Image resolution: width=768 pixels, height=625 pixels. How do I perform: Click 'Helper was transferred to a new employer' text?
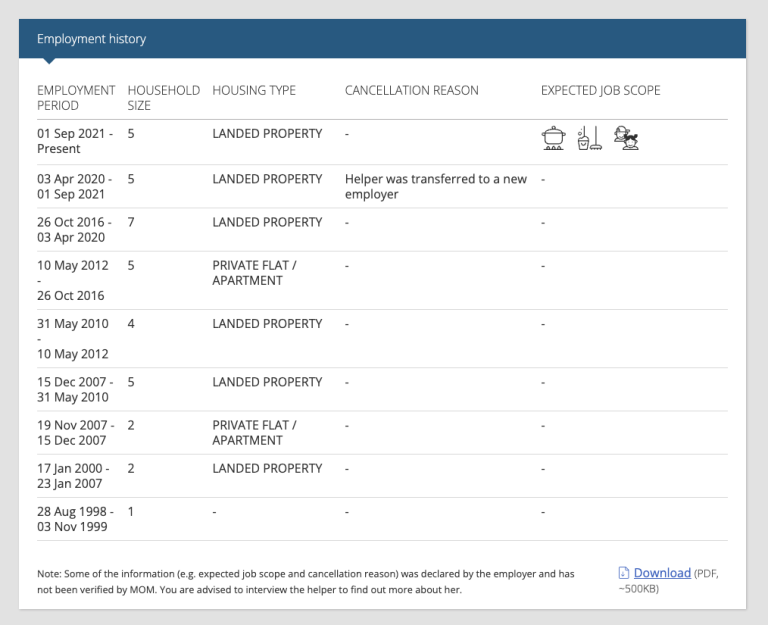click(436, 187)
